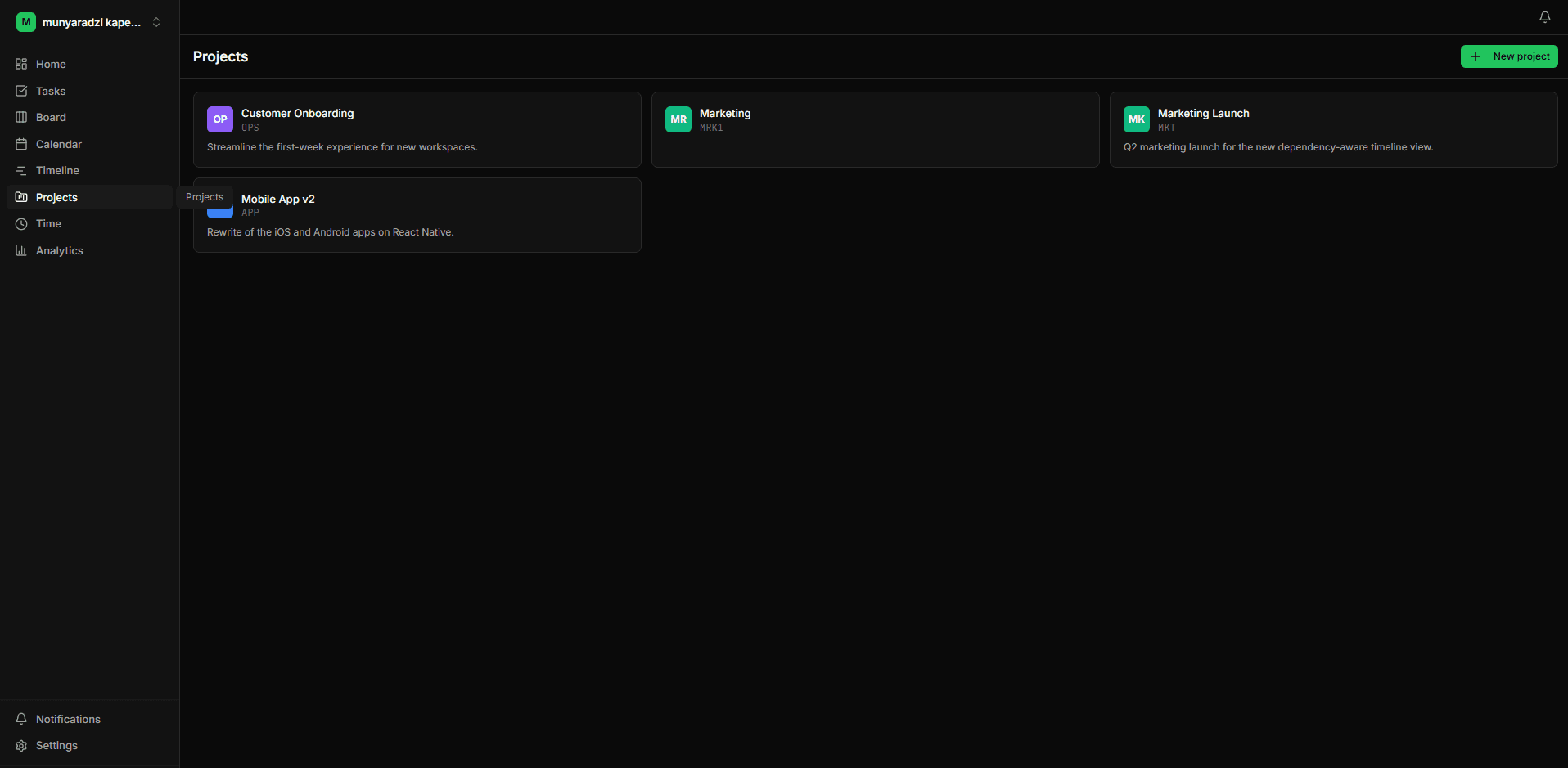
Task: Click the purple OP project badge
Action: pyautogui.click(x=220, y=119)
